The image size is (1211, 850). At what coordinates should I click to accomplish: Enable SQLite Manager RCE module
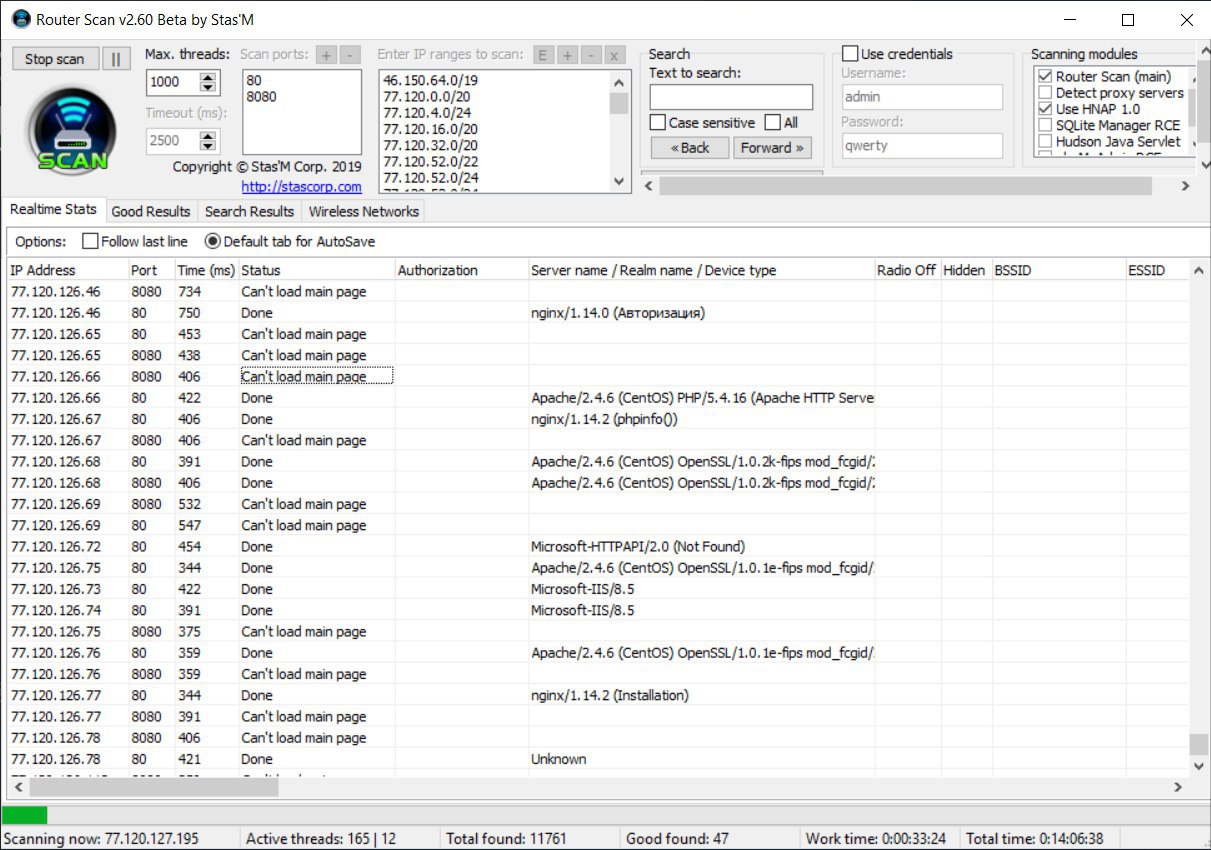coord(1046,125)
